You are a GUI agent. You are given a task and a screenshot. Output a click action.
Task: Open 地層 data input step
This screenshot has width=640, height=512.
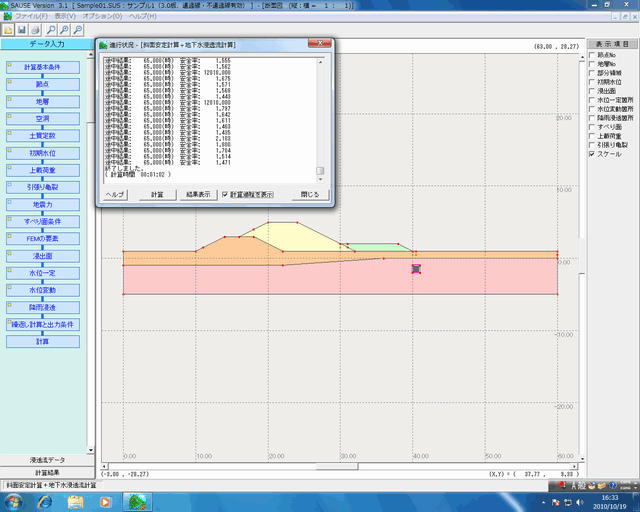coord(43,102)
